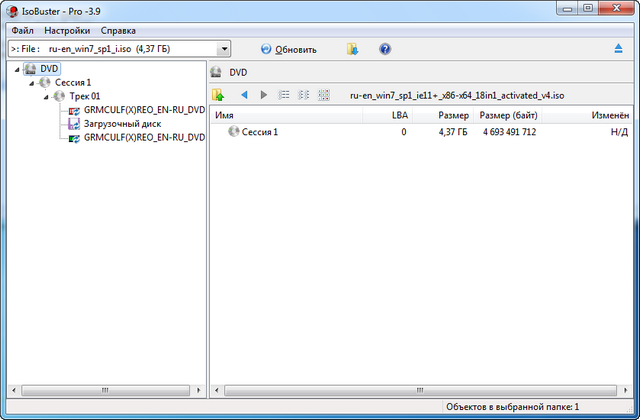Switch to large icons grid view
The height and width of the screenshot is (420, 640).
323,95
